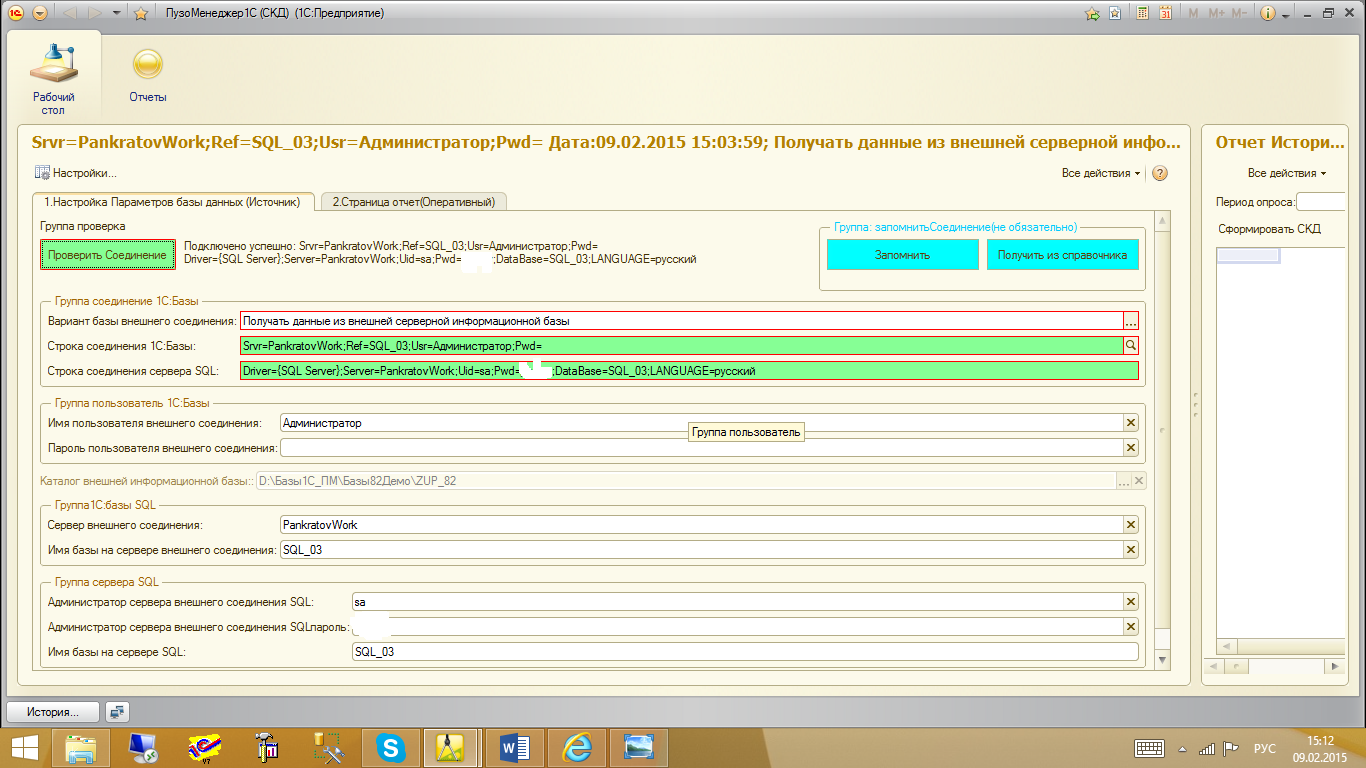Click Вариант базы внешнего соединения field
Screen dimensions: 1366x768
pyautogui.click(x=682, y=321)
